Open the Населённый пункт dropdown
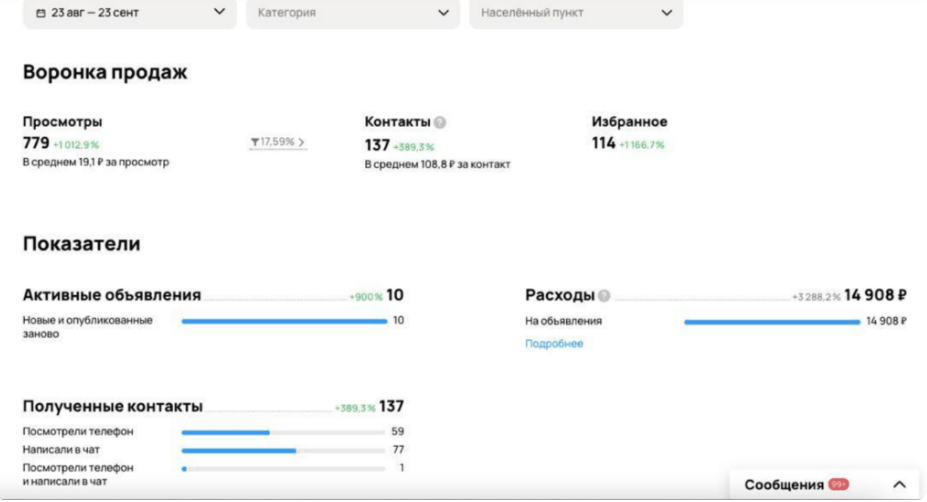Screen dimensions: 927x502 (x=576, y=12)
